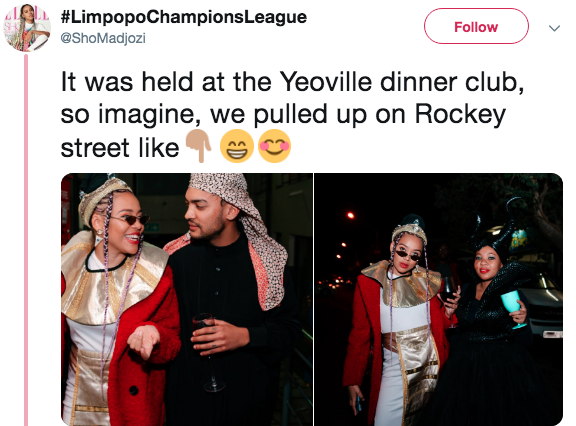Click the blushing smile emoji
The width and height of the screenshot is (576, 426).
point(274,146)
